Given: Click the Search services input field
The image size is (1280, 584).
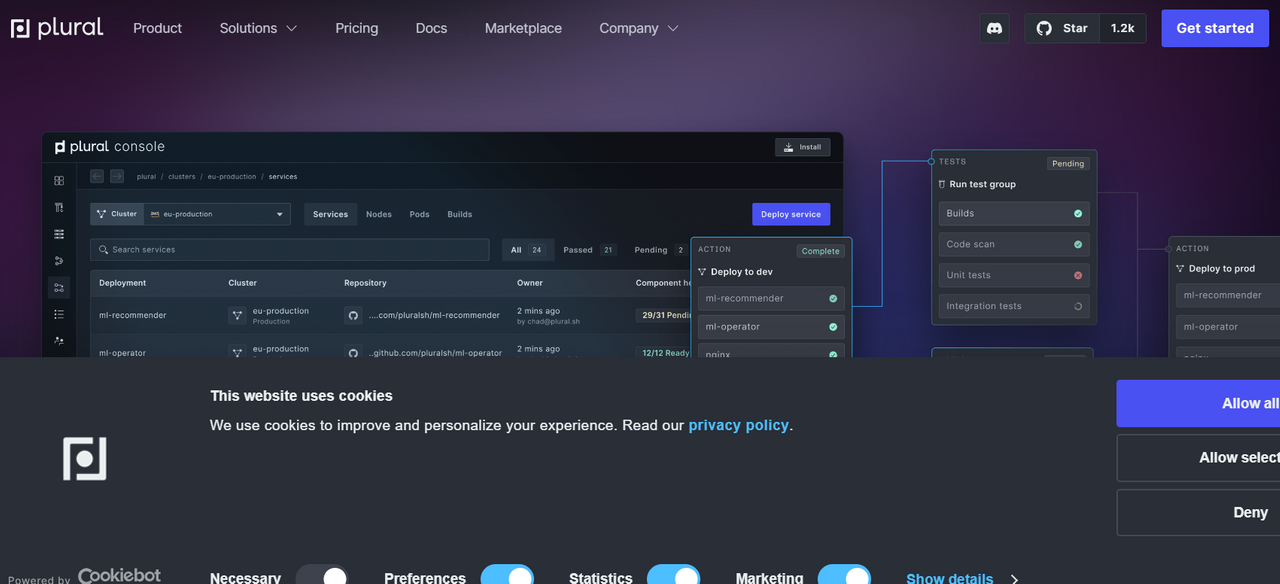Looking at the screenshot, I should (x=290, y=250).
